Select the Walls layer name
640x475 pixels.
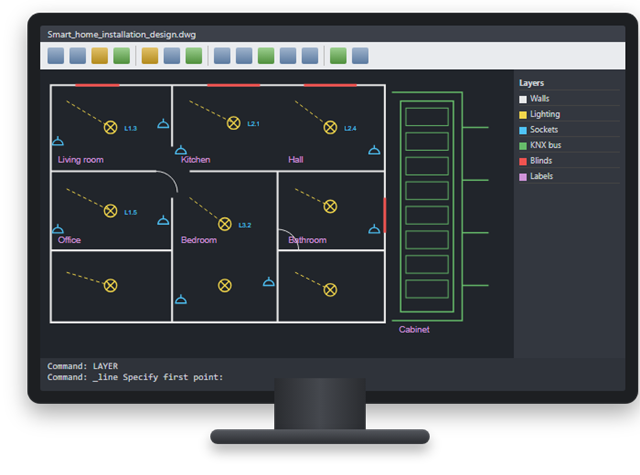540,98
